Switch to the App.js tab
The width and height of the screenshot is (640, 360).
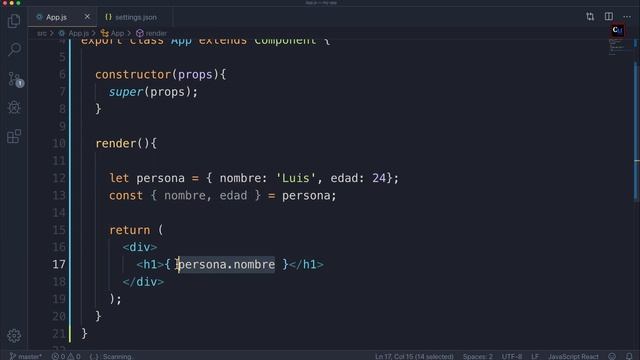[56, 17]
